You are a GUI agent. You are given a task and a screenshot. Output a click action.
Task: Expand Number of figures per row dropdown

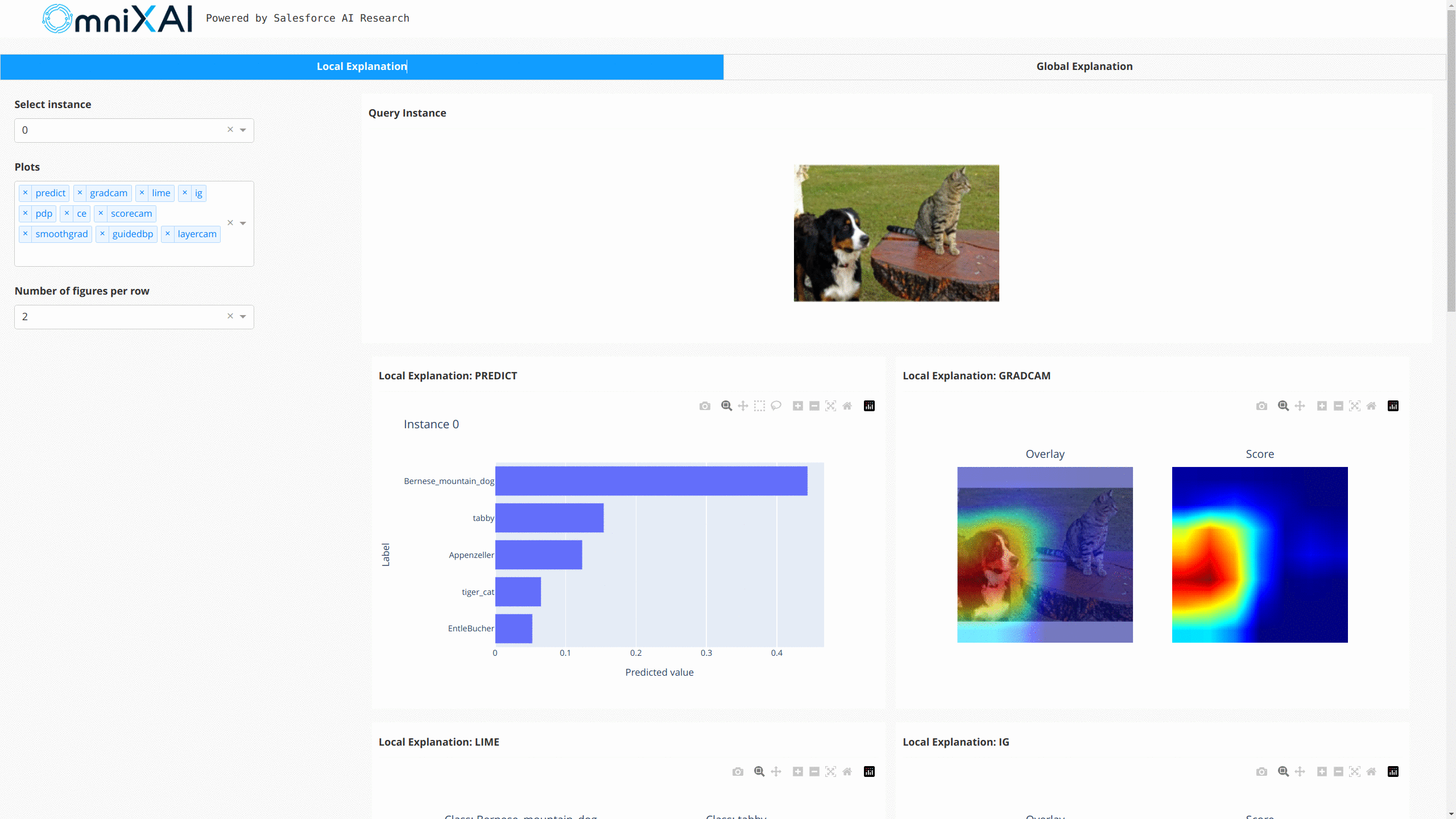[243, 317]
